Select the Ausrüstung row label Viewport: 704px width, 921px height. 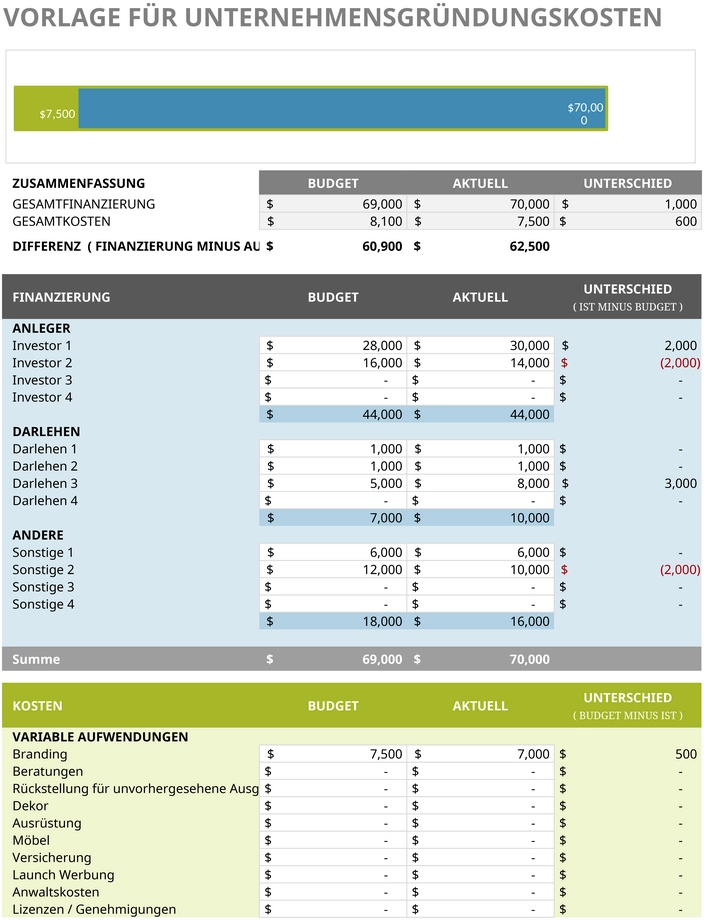tap(47, 823)
